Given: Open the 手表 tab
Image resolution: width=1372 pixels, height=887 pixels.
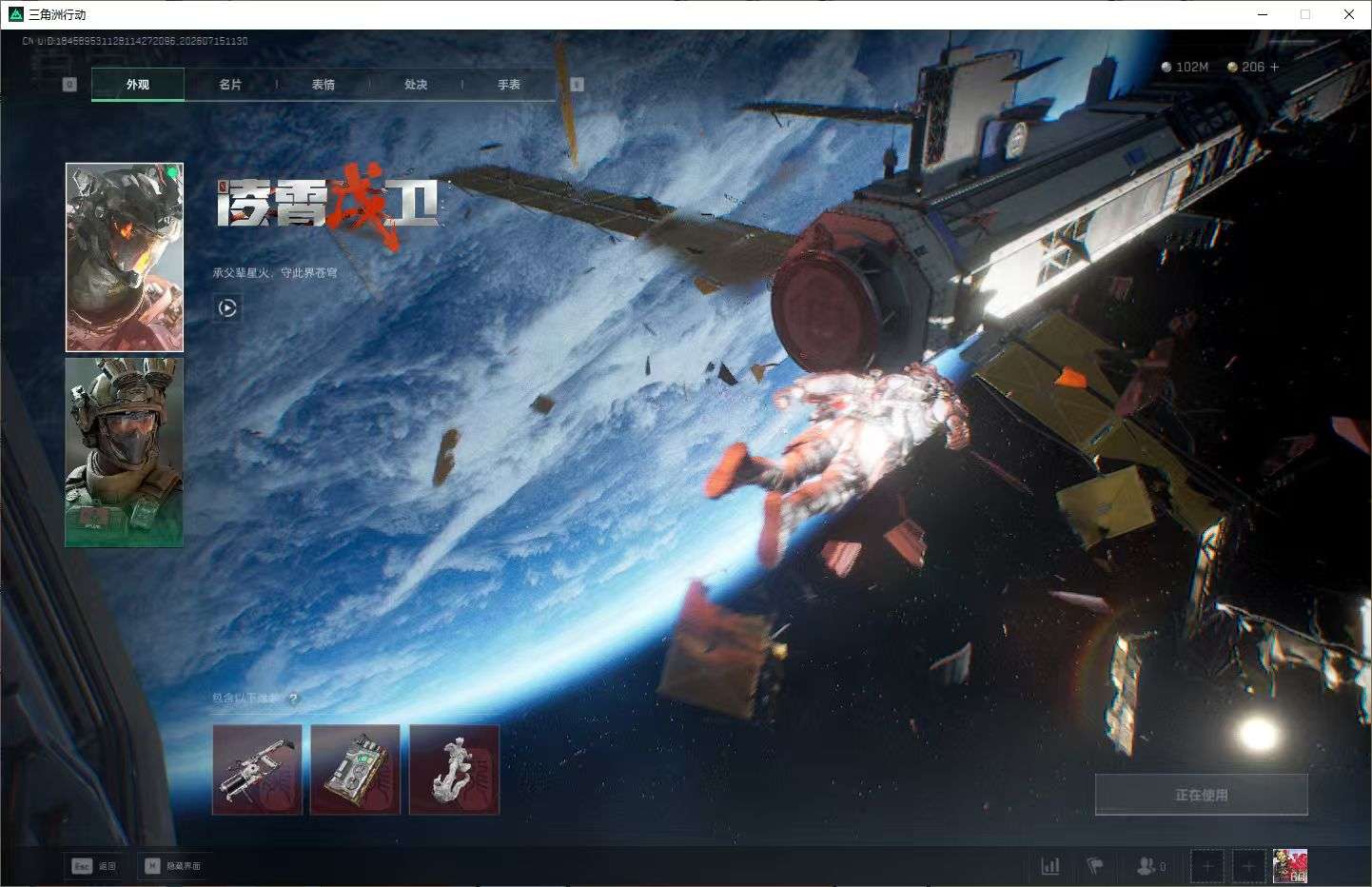Looking at the screenshot, I should pyautogui.click(x=509, y=85).
